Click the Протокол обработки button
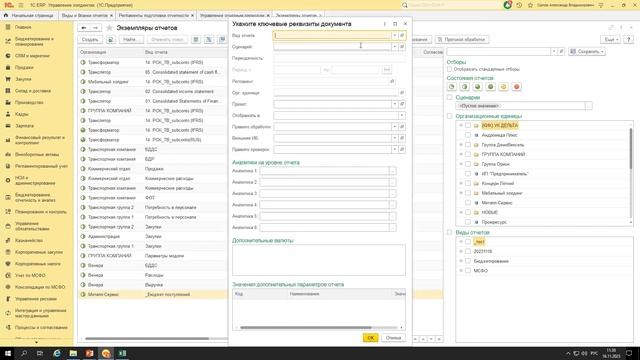Screen dimensions: 640x360 coord(462,40)
